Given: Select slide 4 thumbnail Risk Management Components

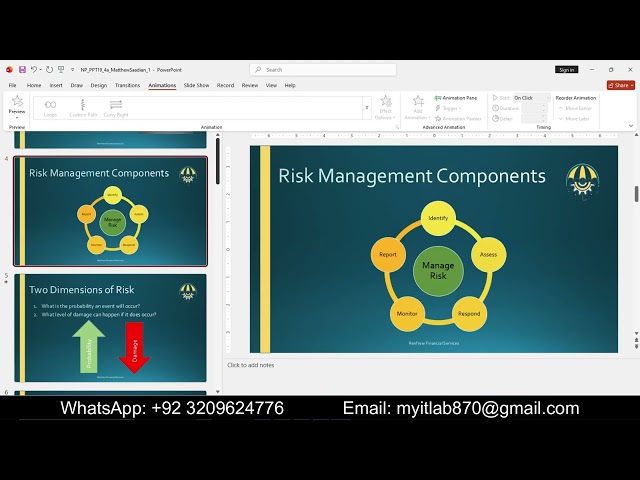Looking at the screenshot, I should coord(110,211).
